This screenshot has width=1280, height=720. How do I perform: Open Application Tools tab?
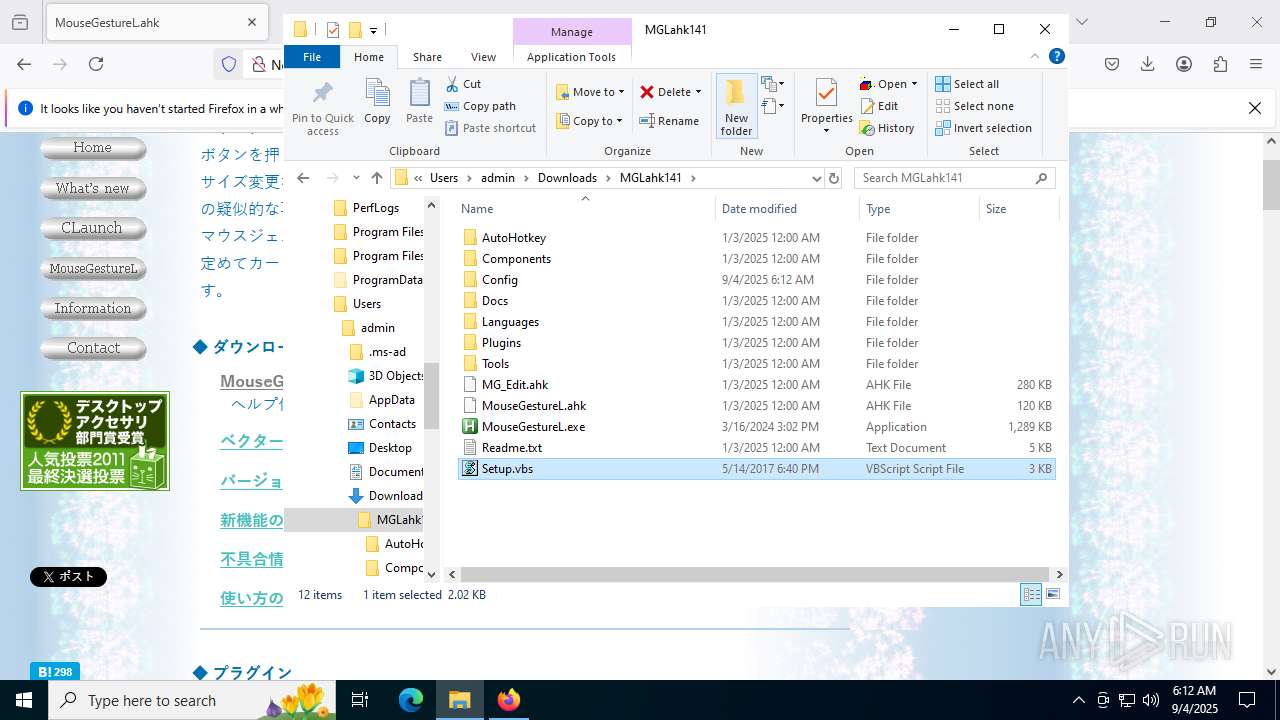coord(571,57)
